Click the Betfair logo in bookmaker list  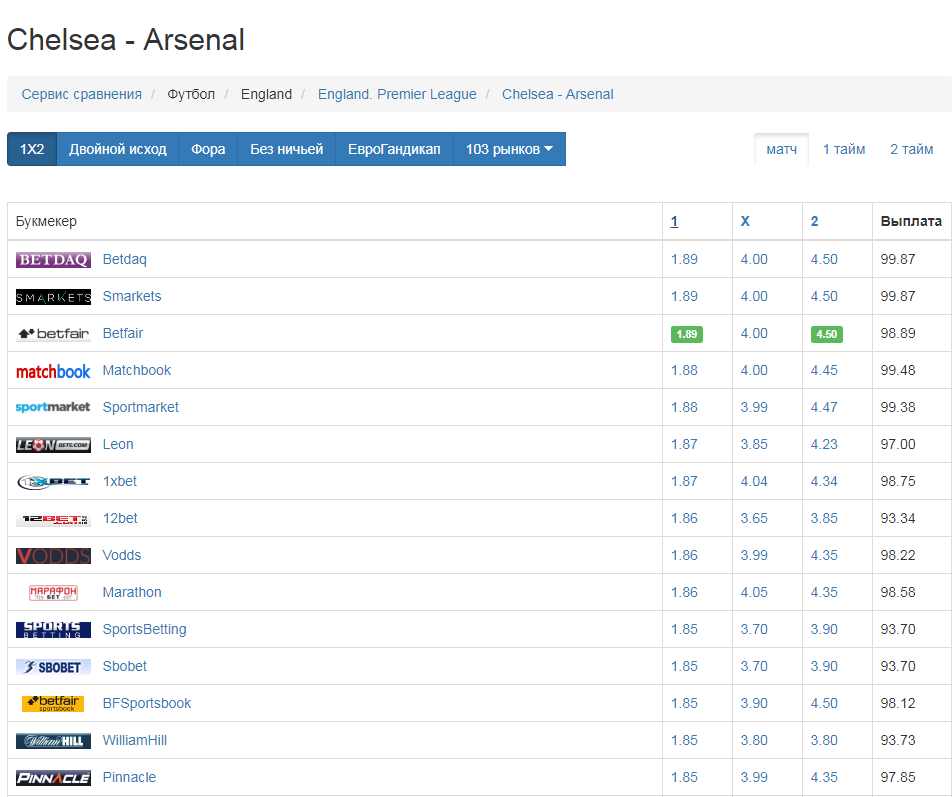coord(53,334)
